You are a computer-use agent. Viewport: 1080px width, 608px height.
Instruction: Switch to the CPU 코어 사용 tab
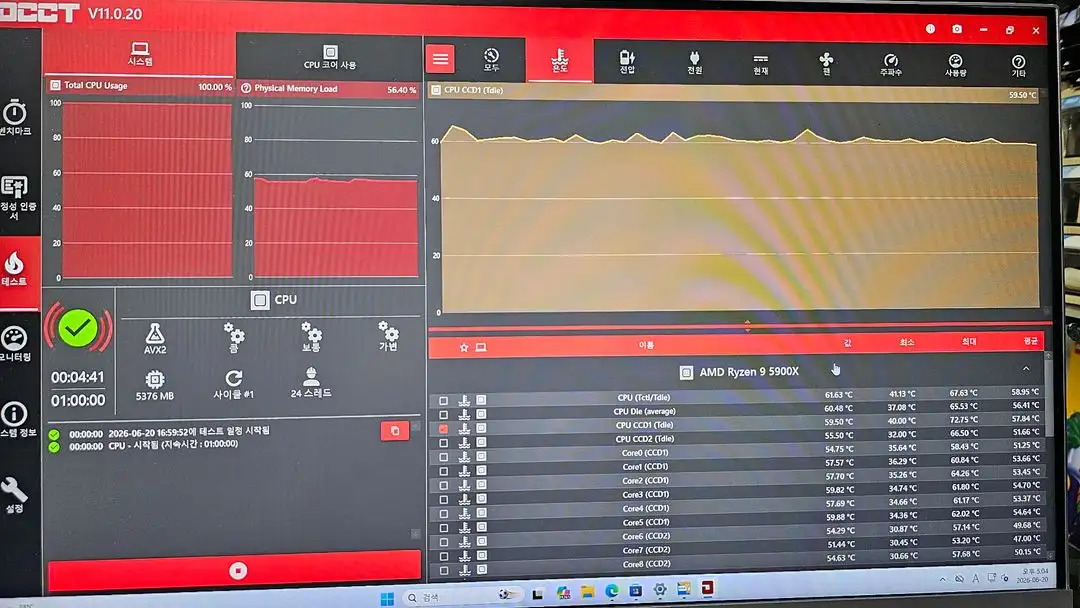[x=330, y=57]
